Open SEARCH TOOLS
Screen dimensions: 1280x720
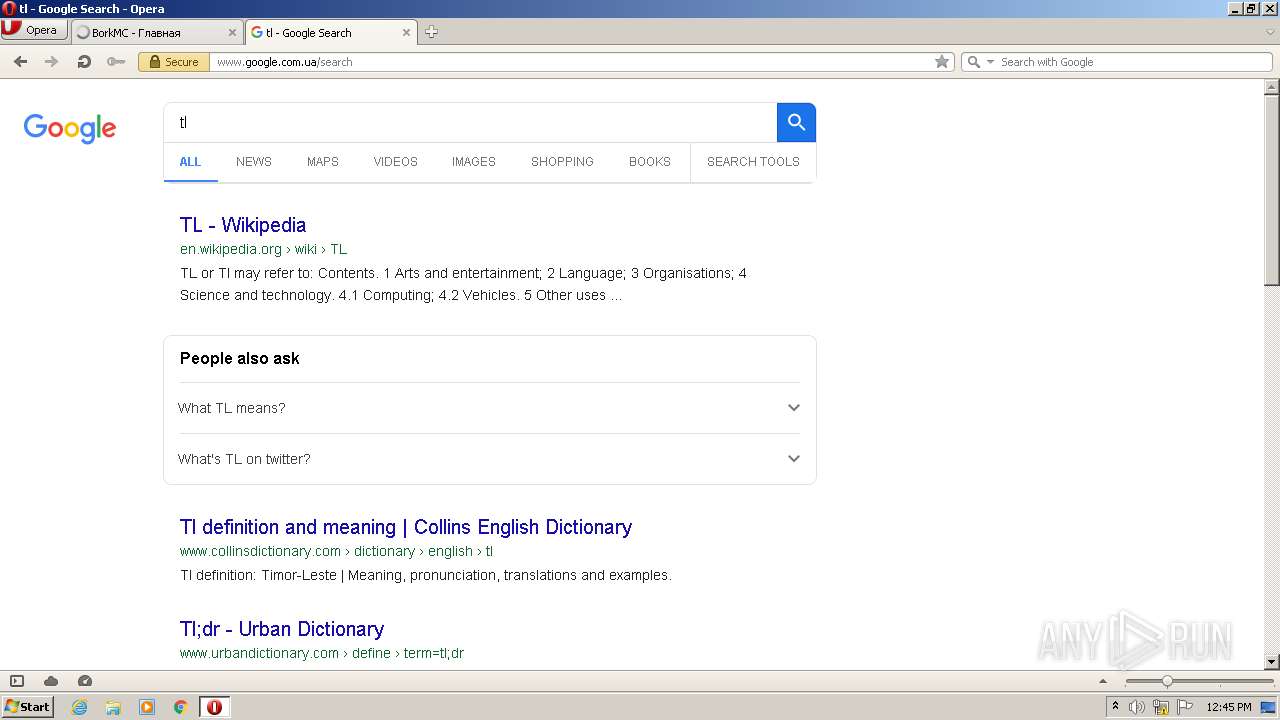coord(753,161)
